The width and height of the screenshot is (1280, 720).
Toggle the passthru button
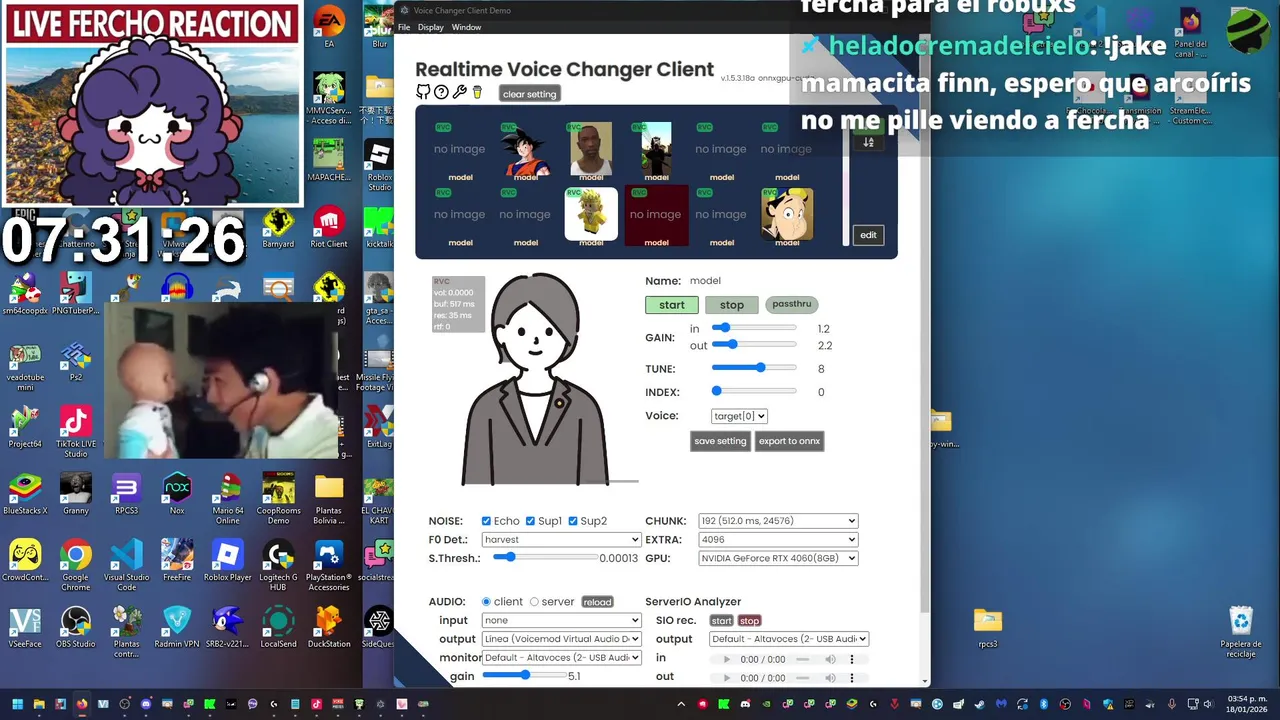[792, 304]
